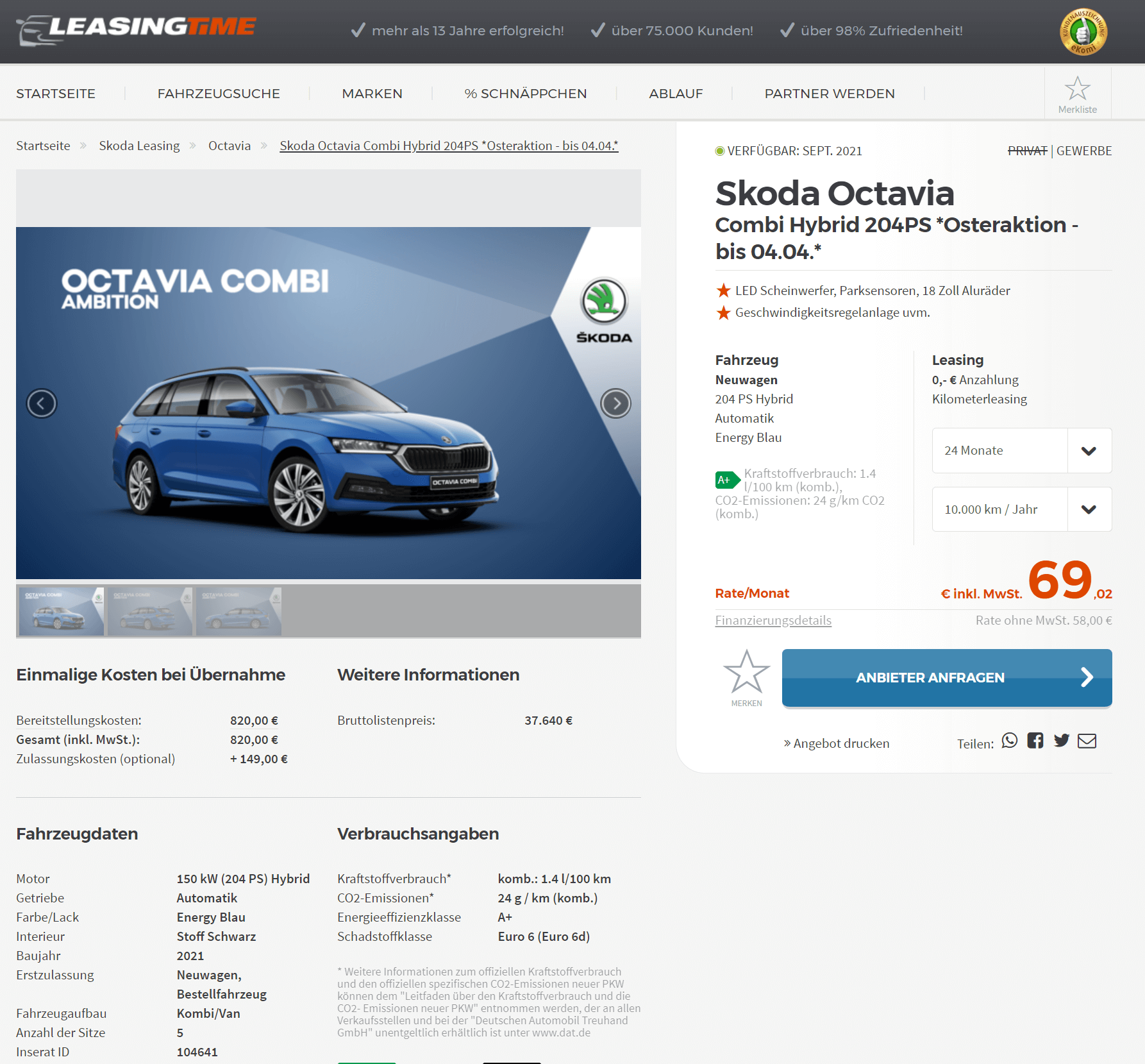Viewport: 1145px width, 1064px height.
Task: Click the large 69 monthly rate price
Action: pos(1060,579)
